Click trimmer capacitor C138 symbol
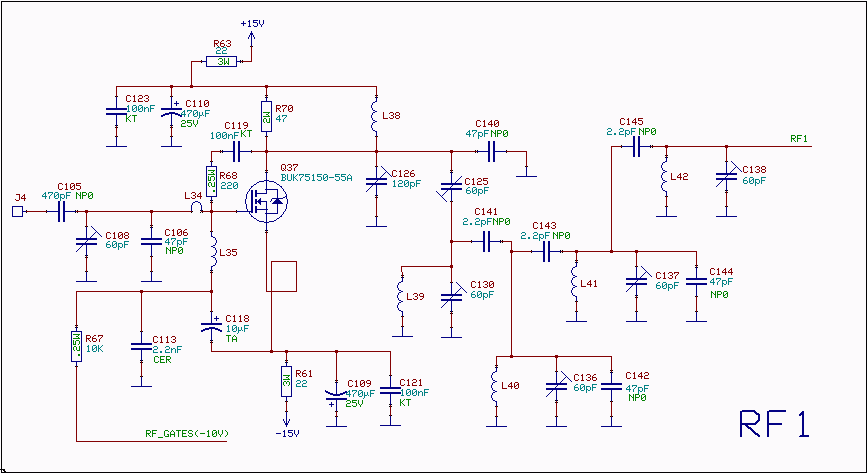The image size is (867, 473). [727, 178]
